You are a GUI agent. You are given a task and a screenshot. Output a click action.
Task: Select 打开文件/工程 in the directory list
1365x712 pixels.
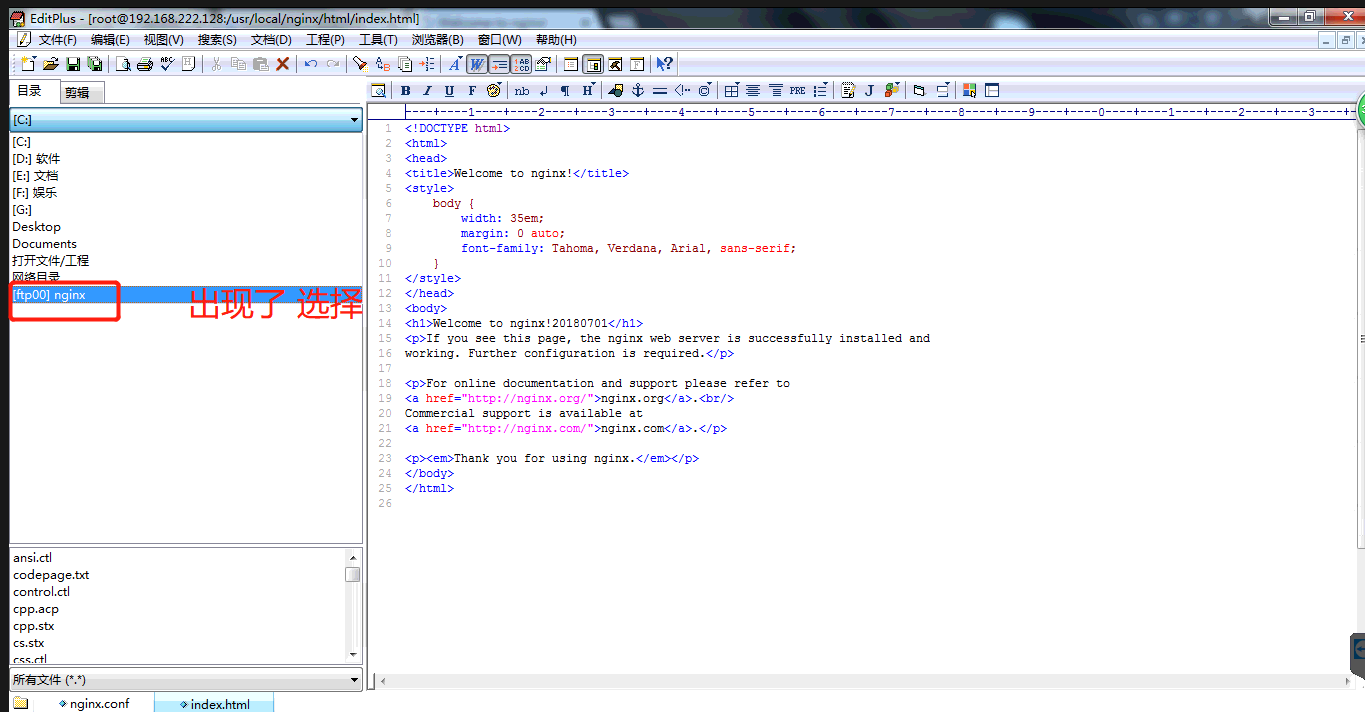pos(186,260)
